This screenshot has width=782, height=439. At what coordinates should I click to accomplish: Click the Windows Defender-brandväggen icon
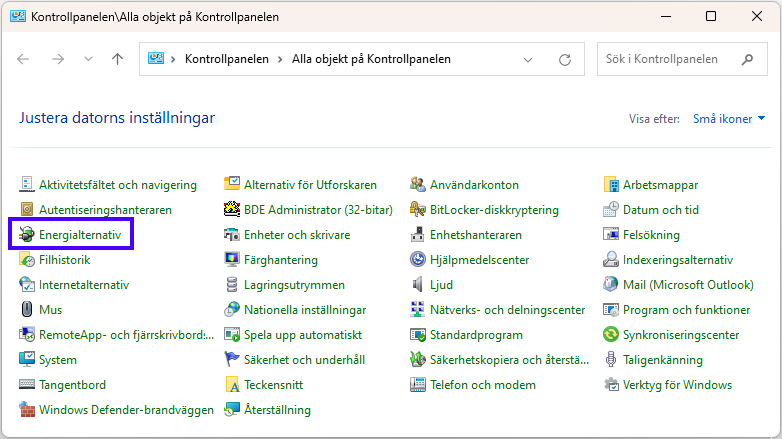pyautogui.click(x=26, y=410)
